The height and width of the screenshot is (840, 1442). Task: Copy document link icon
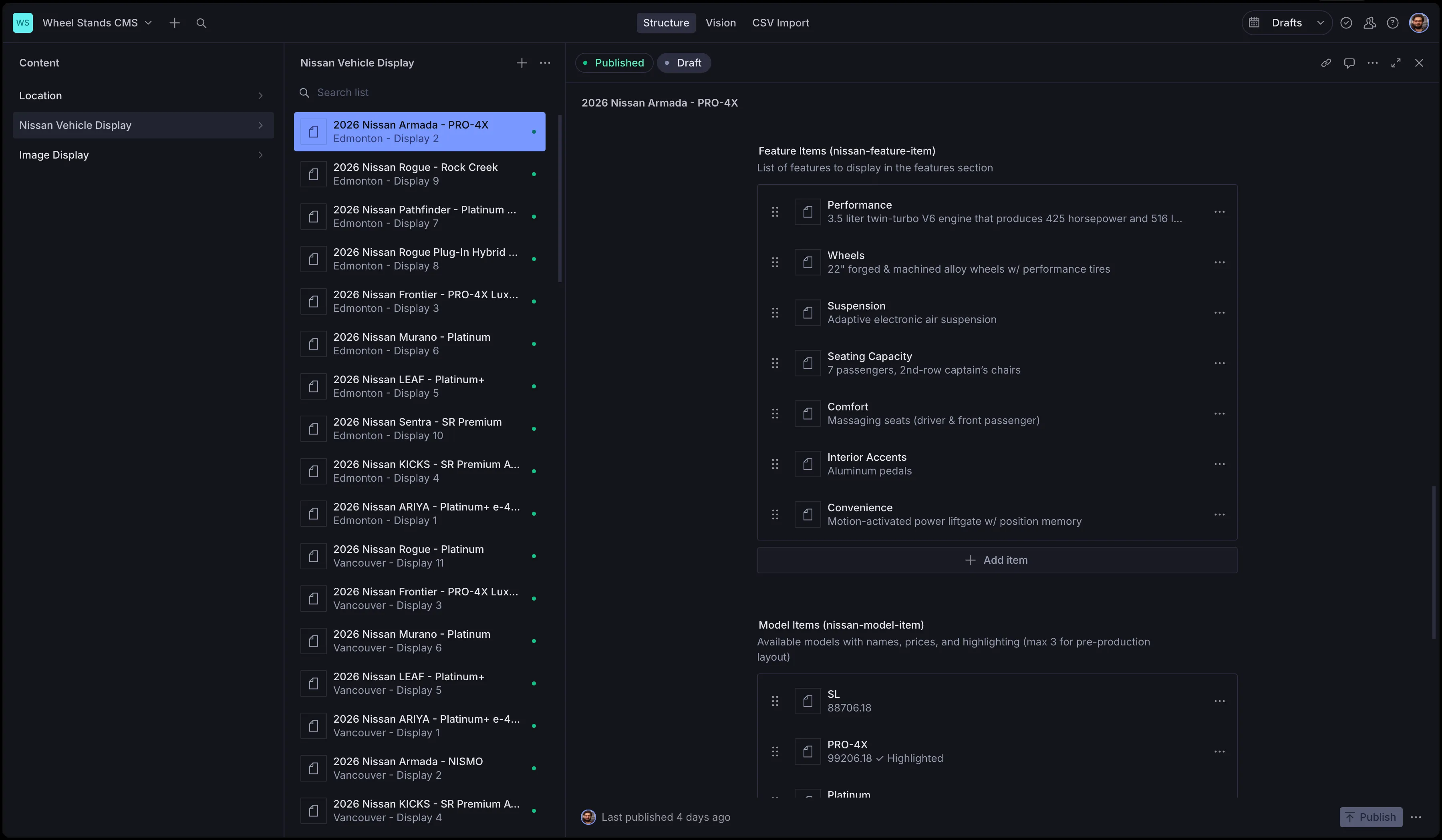pyautogui.click(x=1325, y=63)
